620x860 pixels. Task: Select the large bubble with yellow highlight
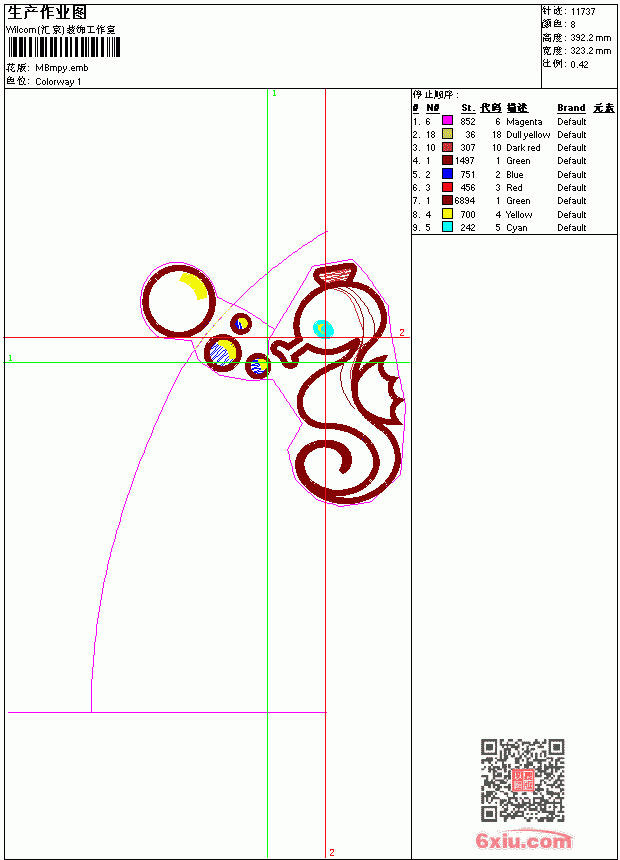coord(178,301)
